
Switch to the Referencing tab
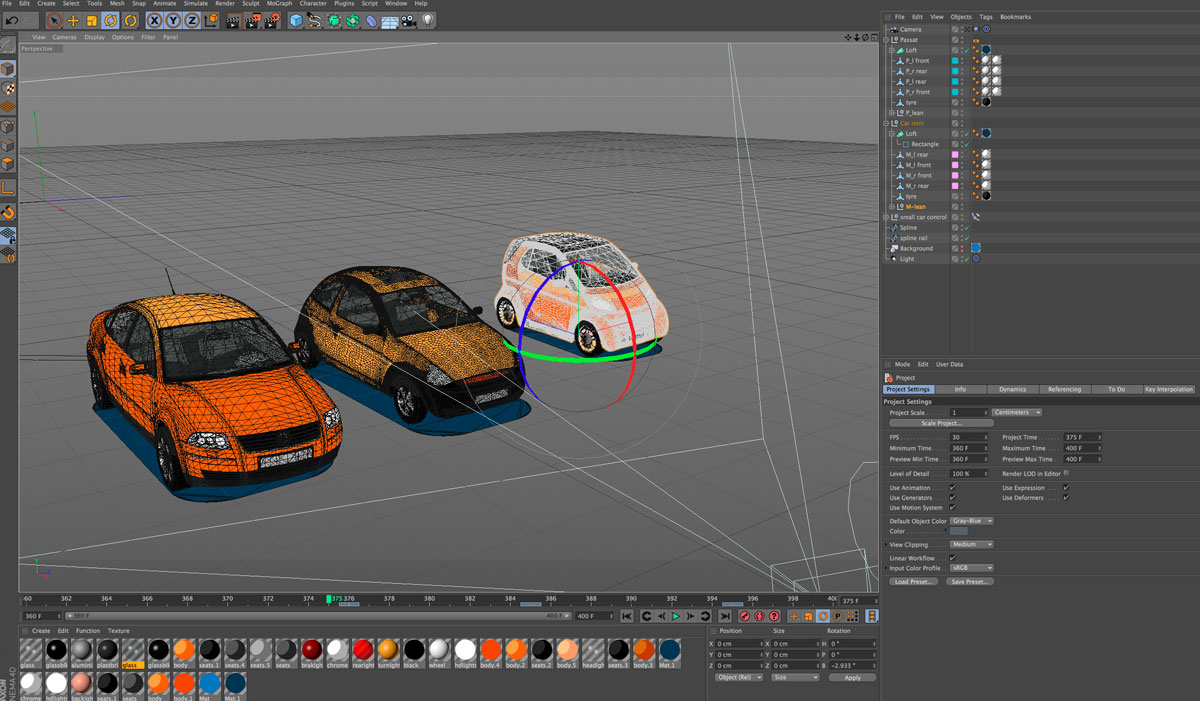(1064, 389)
